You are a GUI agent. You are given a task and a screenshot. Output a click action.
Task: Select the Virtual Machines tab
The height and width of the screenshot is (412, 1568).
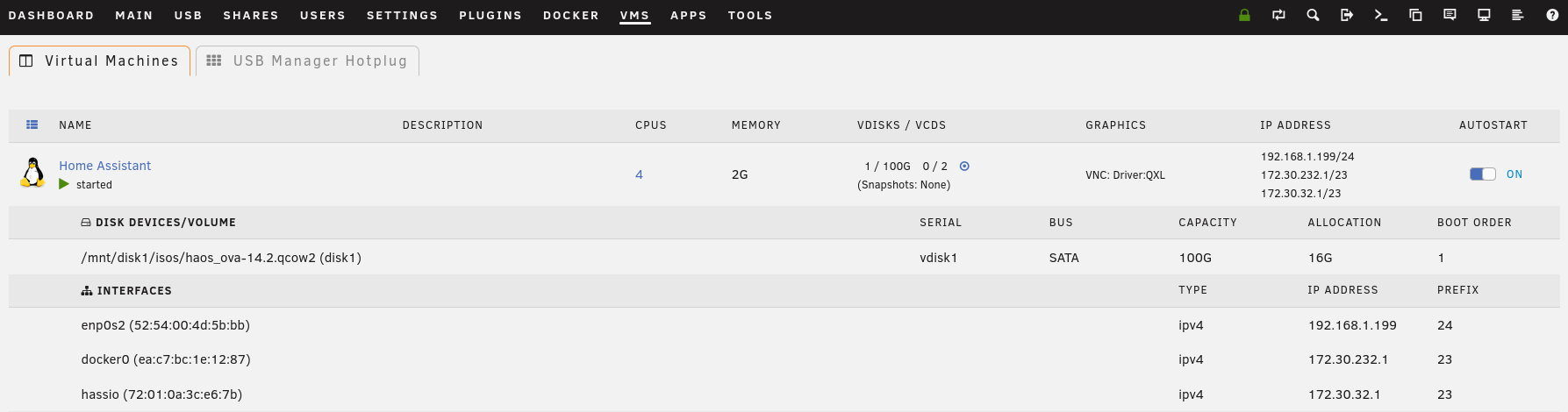100,60
